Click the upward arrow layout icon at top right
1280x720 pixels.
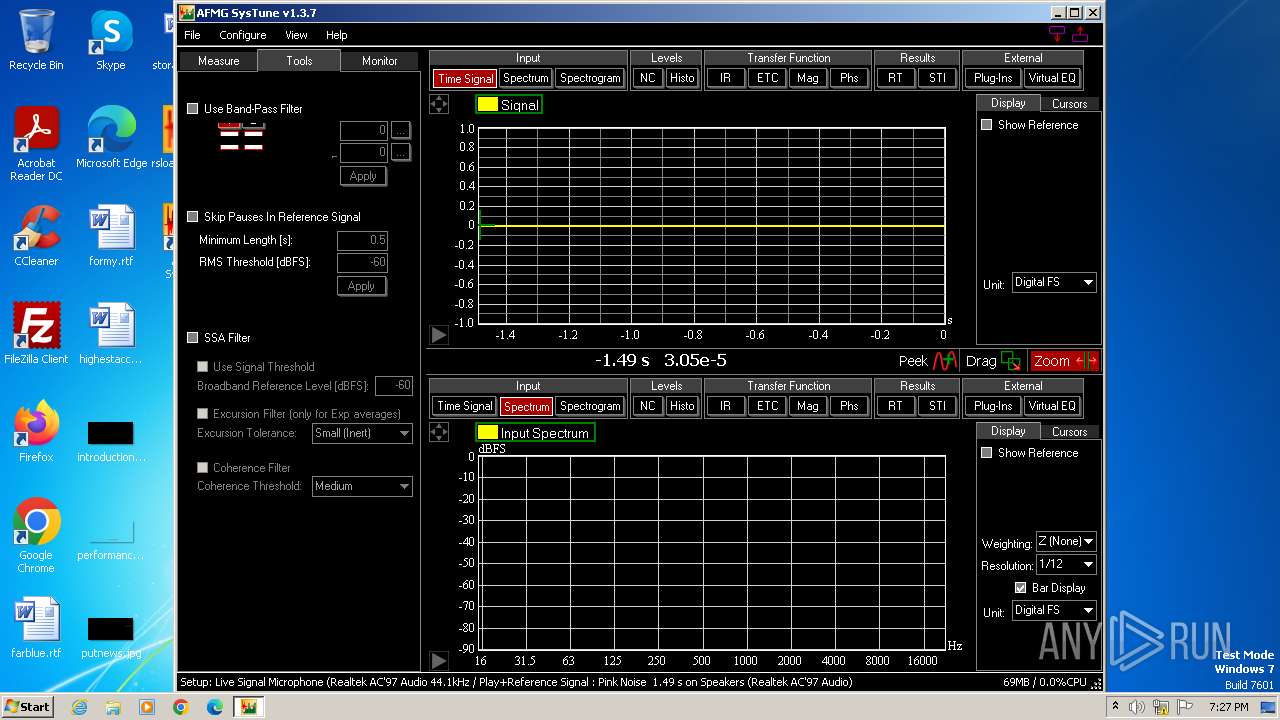point(1080,34)
